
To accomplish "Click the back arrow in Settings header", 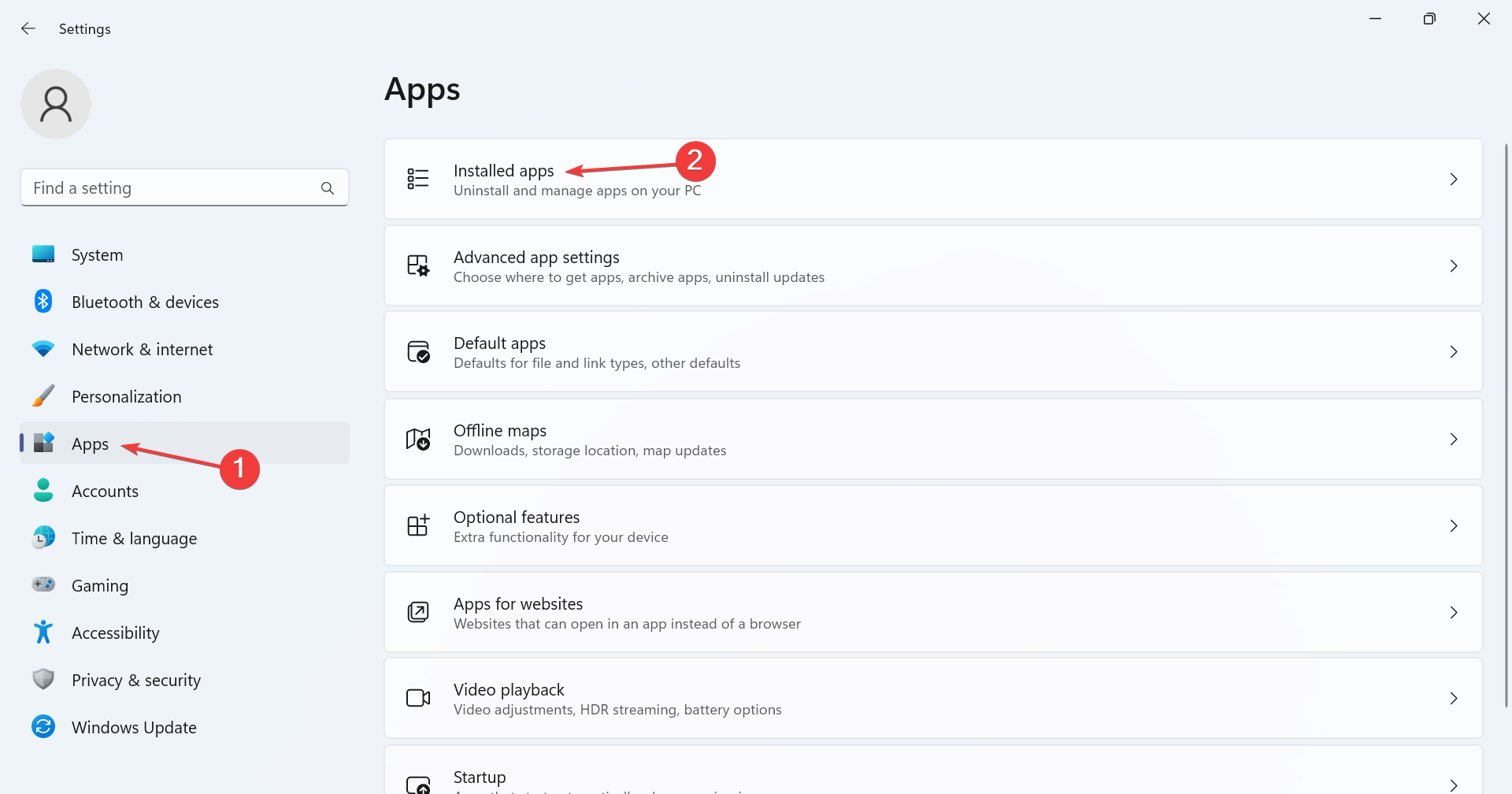I will pyautogui.click(x=28, y=28).
